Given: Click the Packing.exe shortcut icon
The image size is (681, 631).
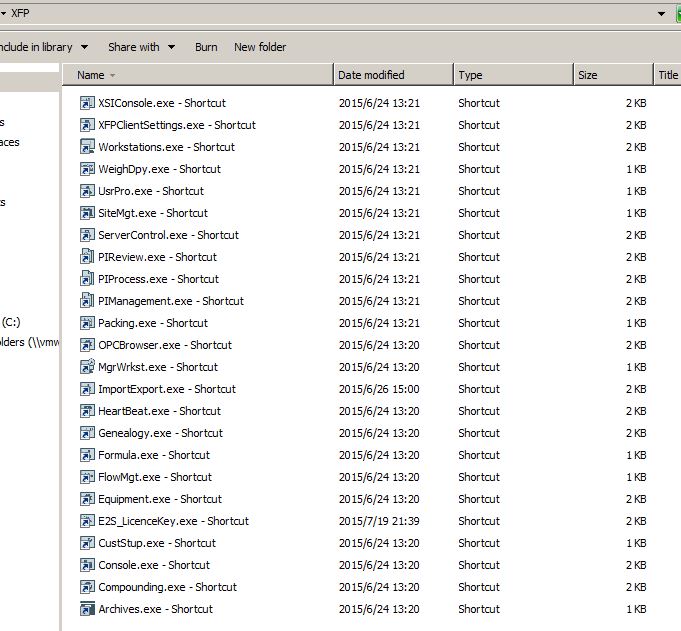Looking at the screenshot, I should 87,323.
